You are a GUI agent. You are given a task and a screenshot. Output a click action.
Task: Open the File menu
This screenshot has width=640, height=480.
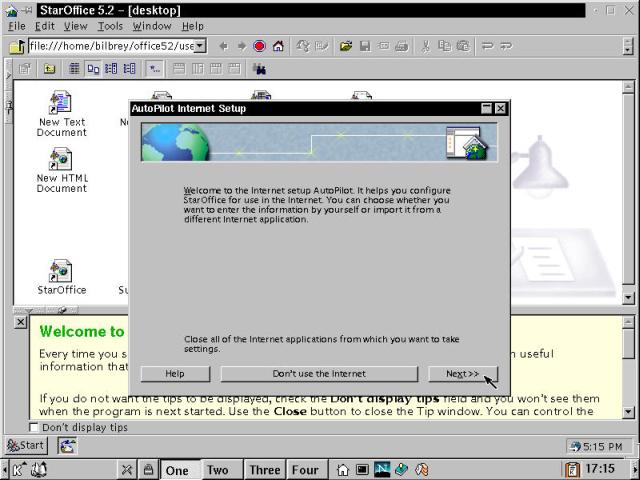tap(17, 26)
